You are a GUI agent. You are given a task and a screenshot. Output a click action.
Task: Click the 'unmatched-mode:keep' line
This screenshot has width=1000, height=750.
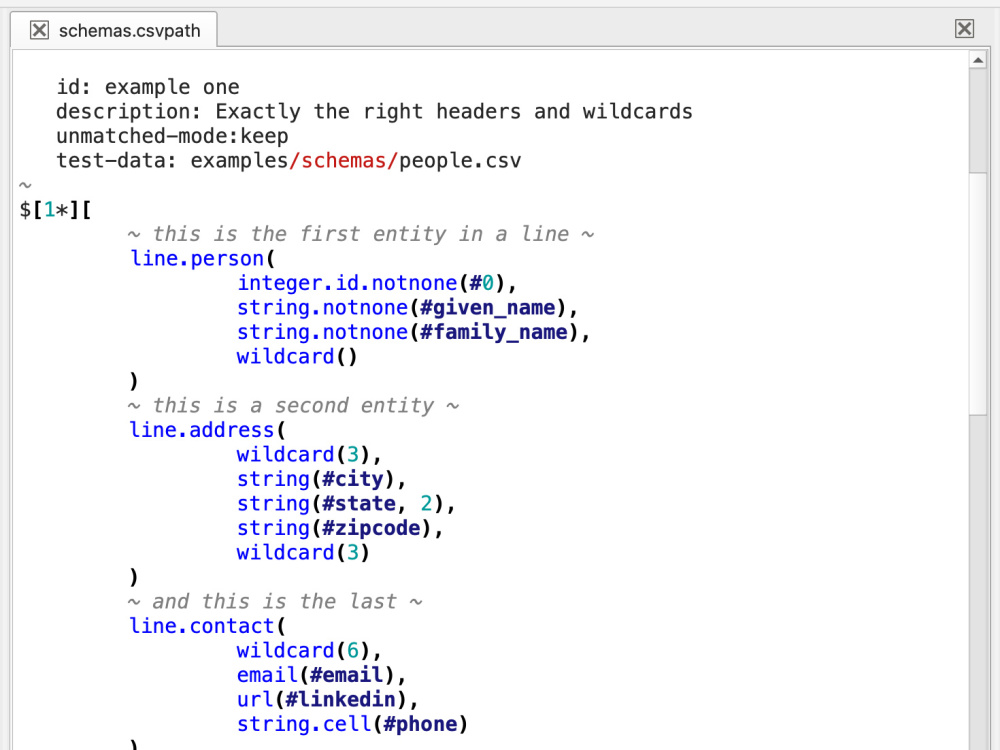coord(172,136)
